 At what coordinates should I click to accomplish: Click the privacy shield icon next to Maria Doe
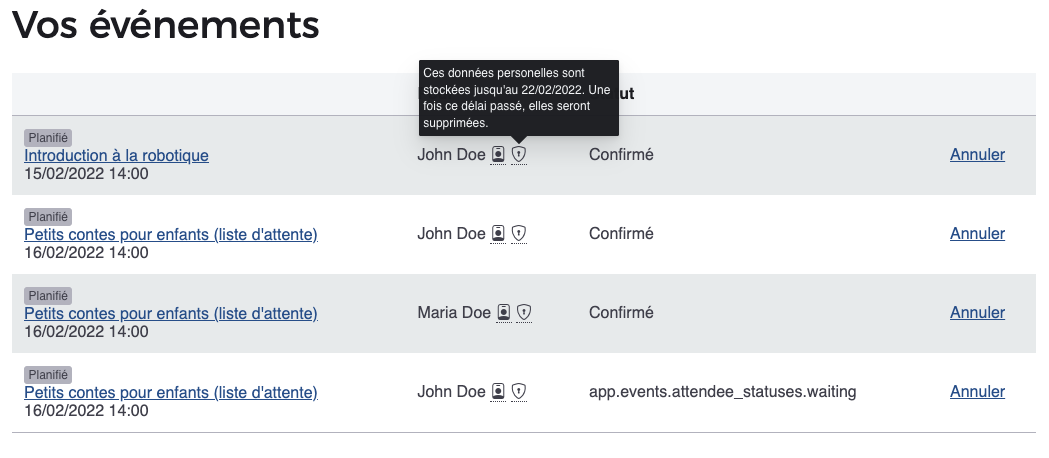coord(524,312)
